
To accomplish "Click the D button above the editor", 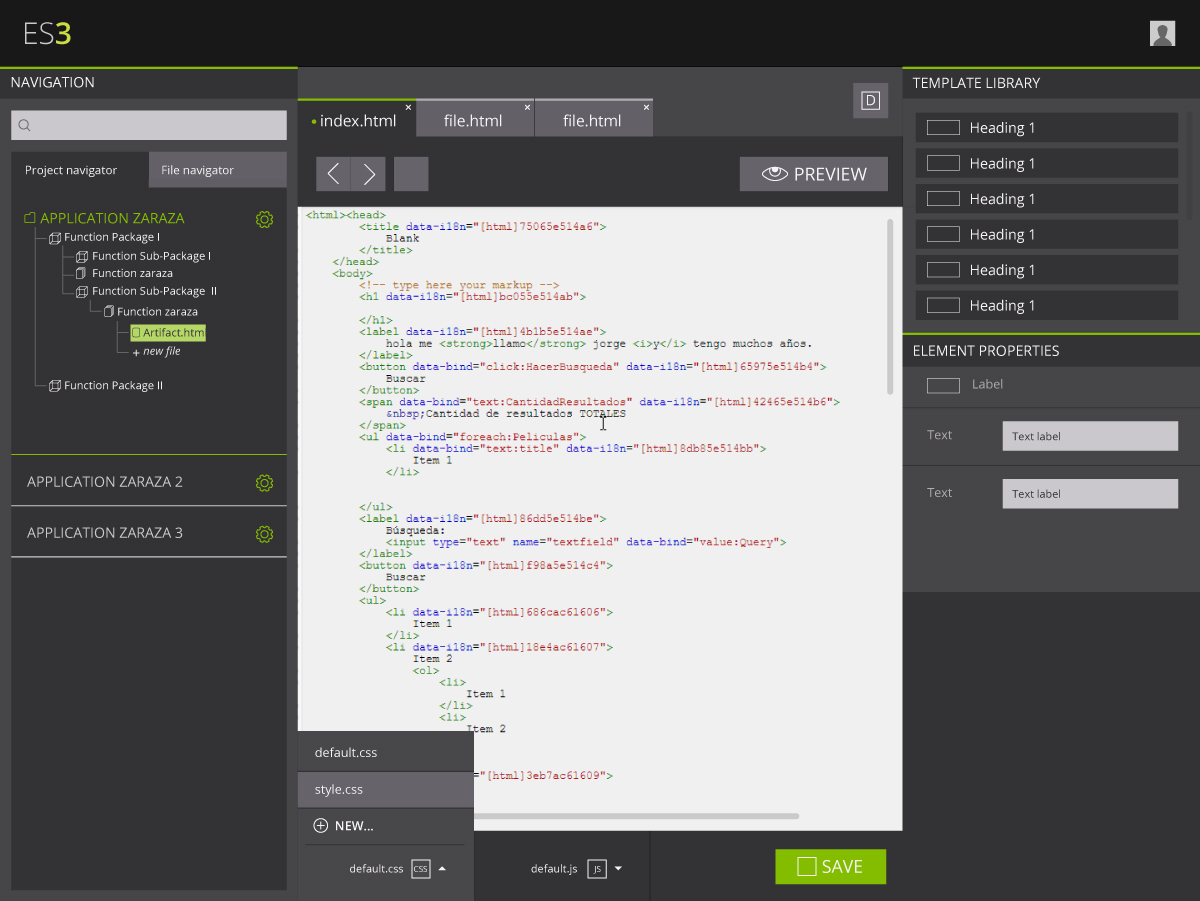I will (x=870, y=100).
